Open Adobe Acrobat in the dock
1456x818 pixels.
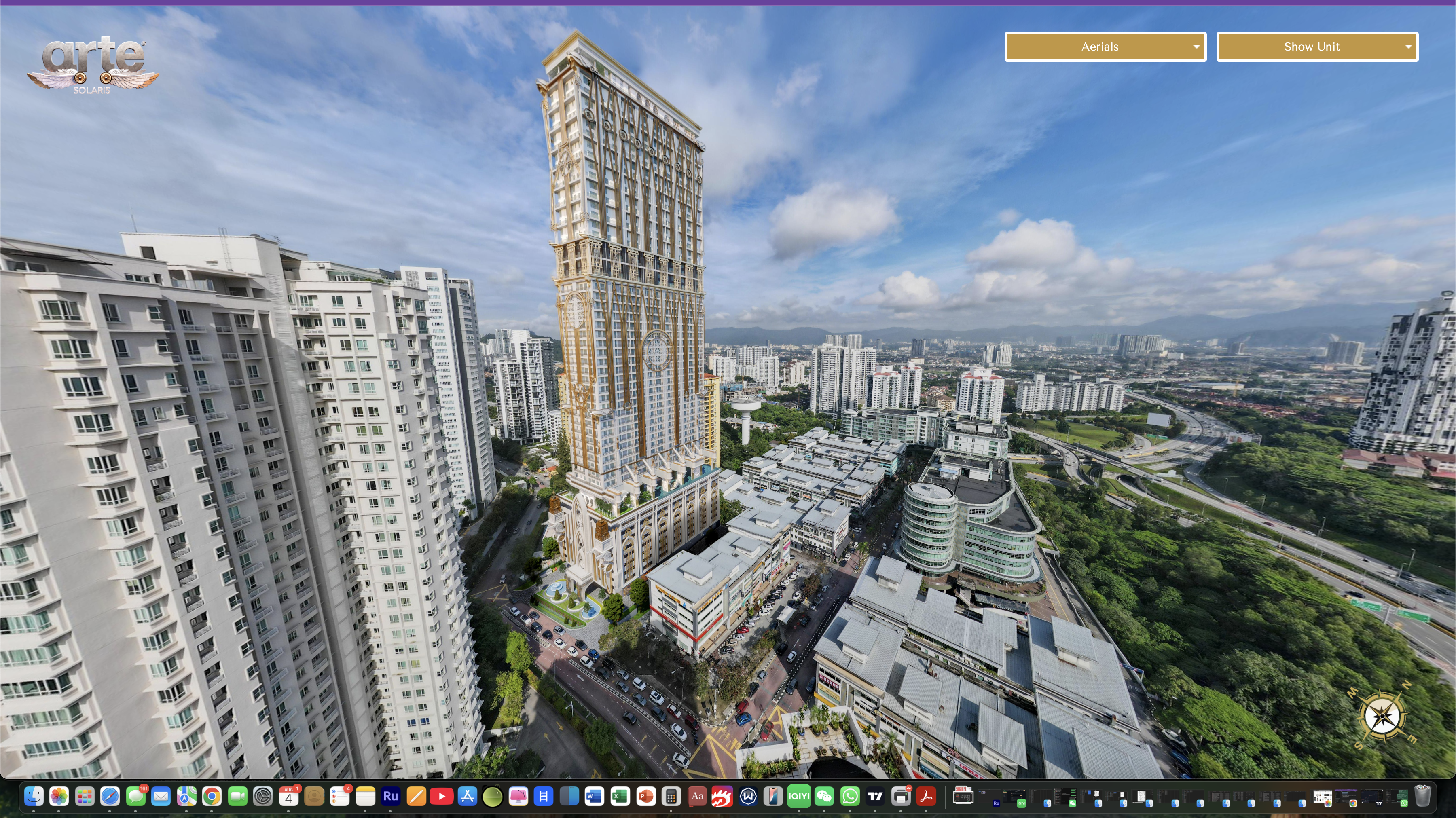[x=927, y=797]
